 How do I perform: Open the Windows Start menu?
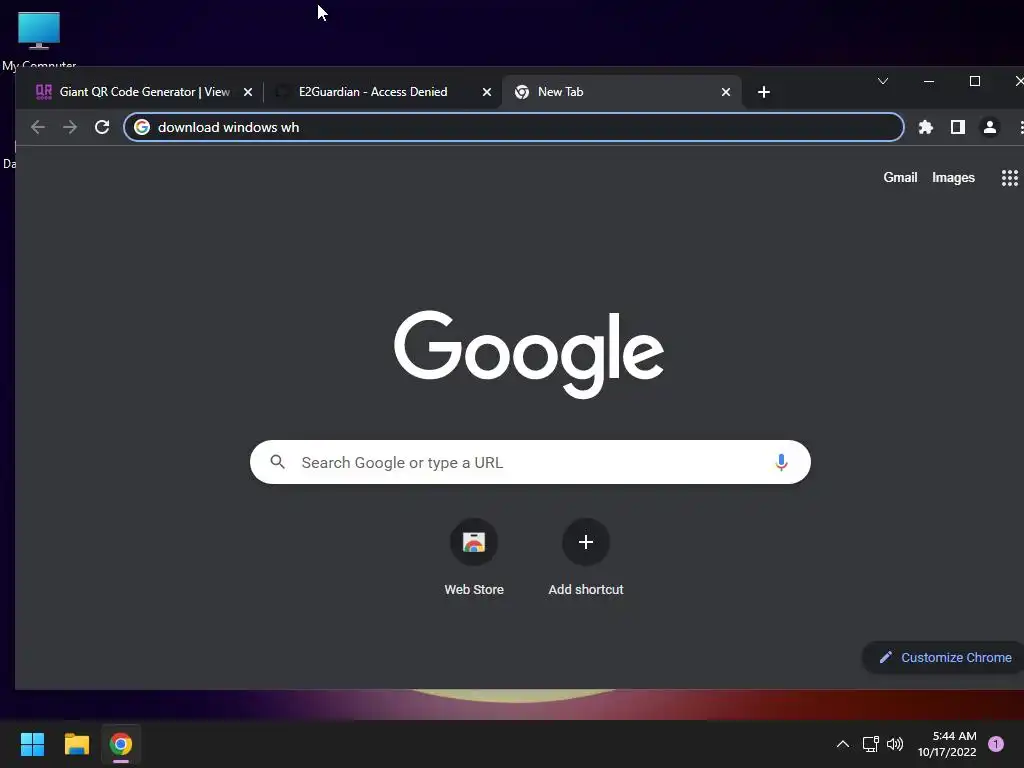tap(32, 744)
